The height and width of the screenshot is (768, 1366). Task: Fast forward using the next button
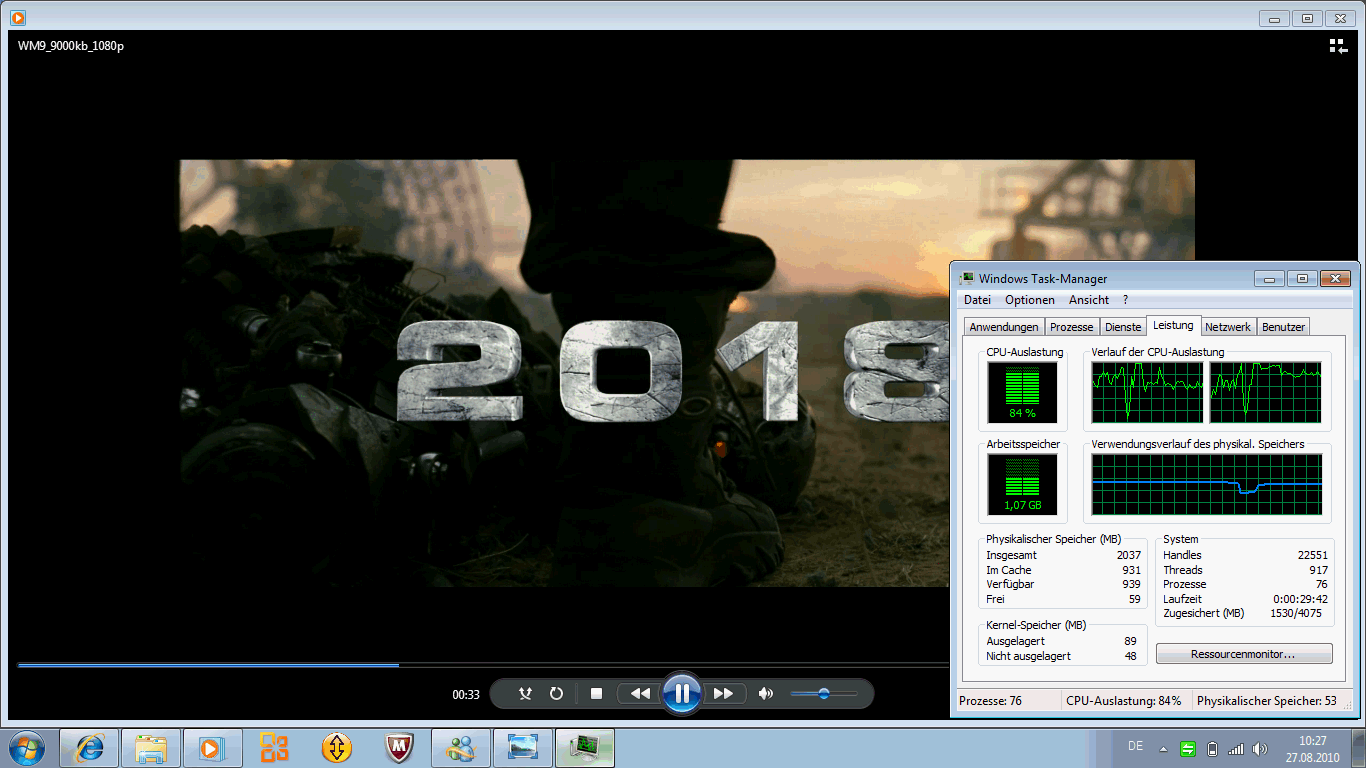pos(723,693)
